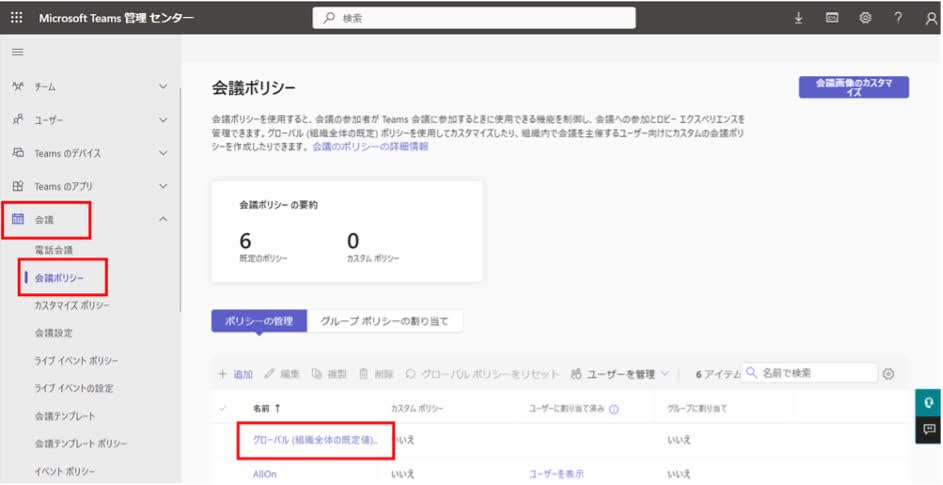Open ライブ イベントの設定 in sidebar

pos(73,388)
